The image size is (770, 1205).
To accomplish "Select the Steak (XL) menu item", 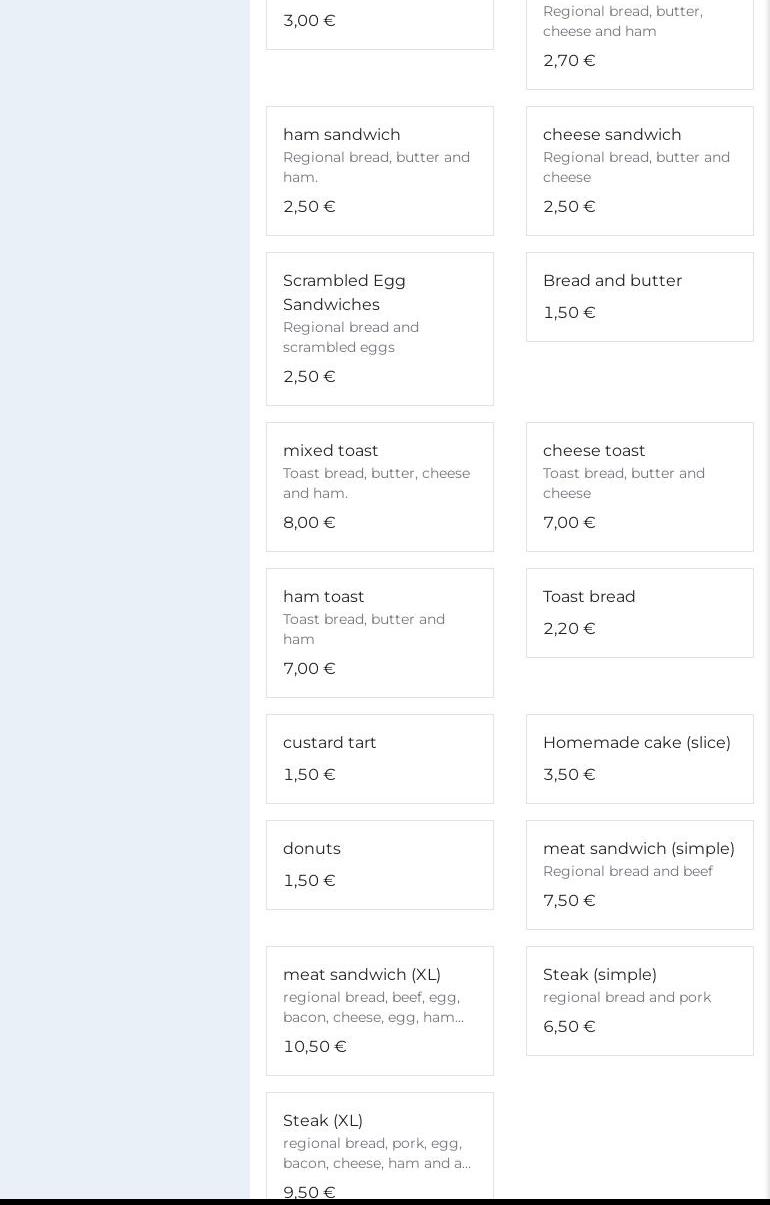I will 379,1150.
